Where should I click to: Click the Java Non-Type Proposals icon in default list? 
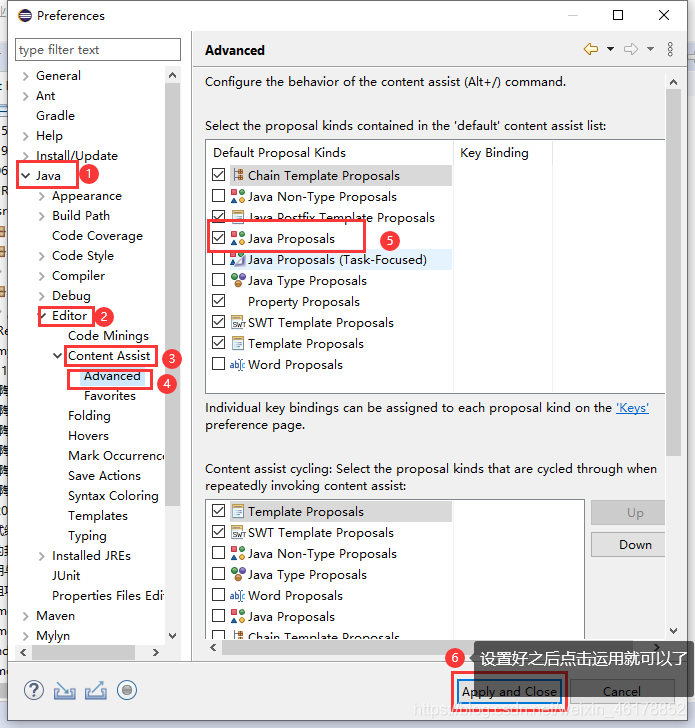tap(238, 196)
